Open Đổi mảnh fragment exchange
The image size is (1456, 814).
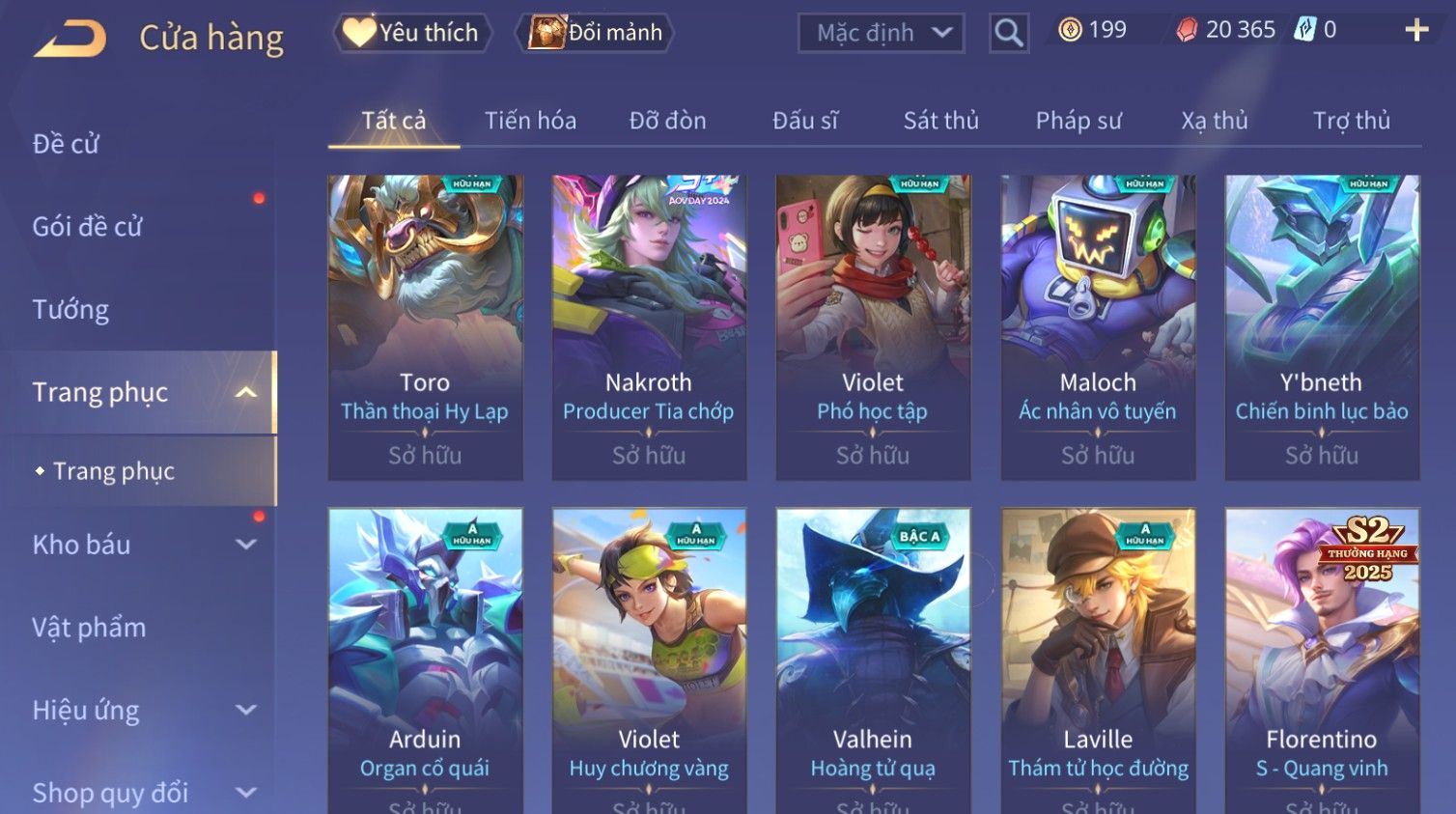595,33
